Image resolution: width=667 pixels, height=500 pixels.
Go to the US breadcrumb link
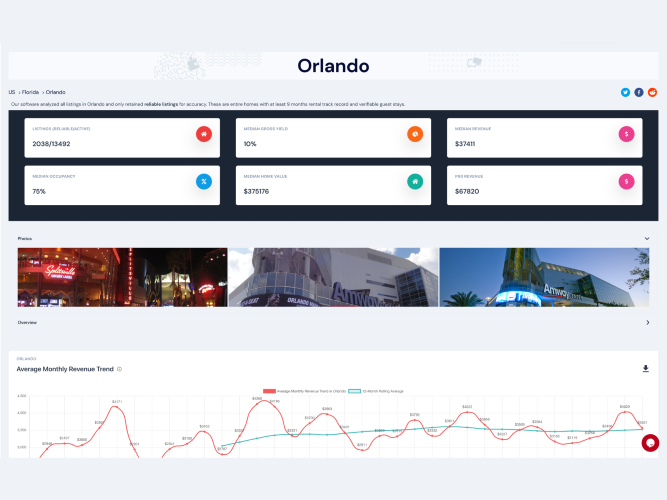pyautogui.click(x=12, y=92)
